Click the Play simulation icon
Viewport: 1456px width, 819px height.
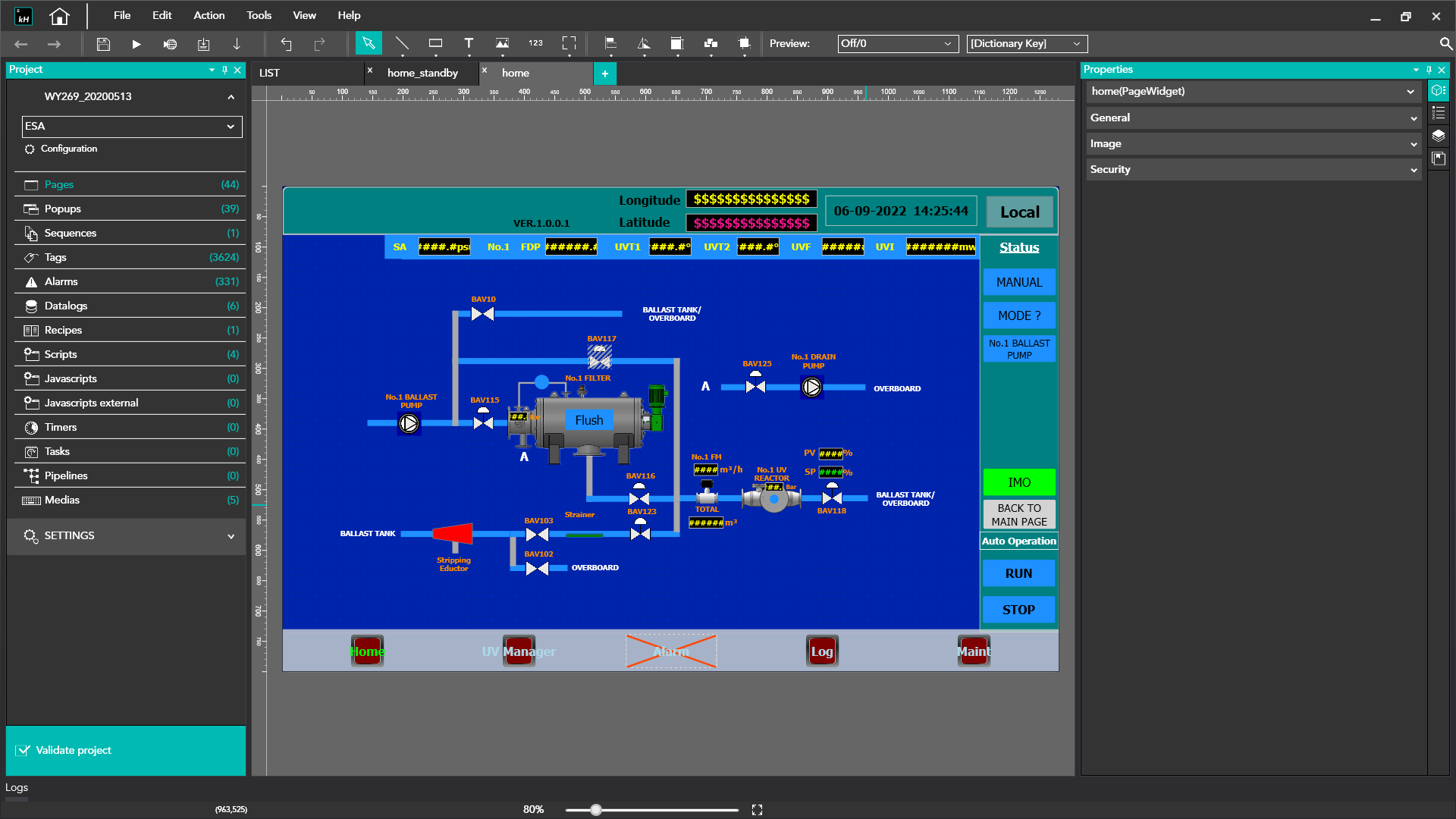click(136, 44)
